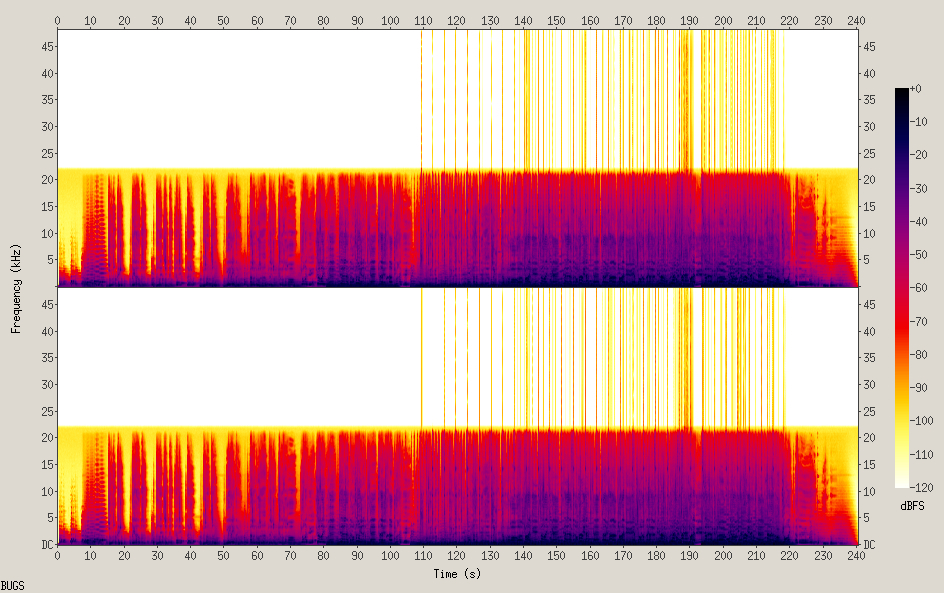Click the 120 mark on top time axis

[456, 20]
